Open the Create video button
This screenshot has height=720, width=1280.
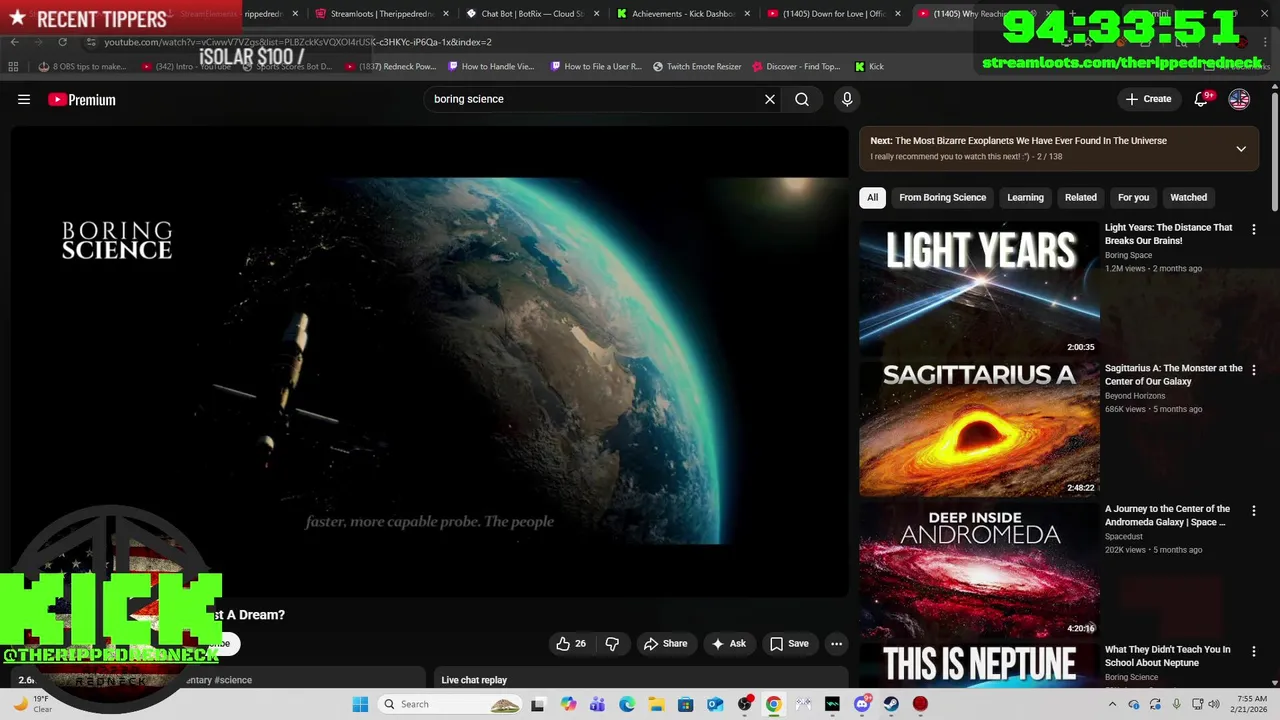(1148, 99)
